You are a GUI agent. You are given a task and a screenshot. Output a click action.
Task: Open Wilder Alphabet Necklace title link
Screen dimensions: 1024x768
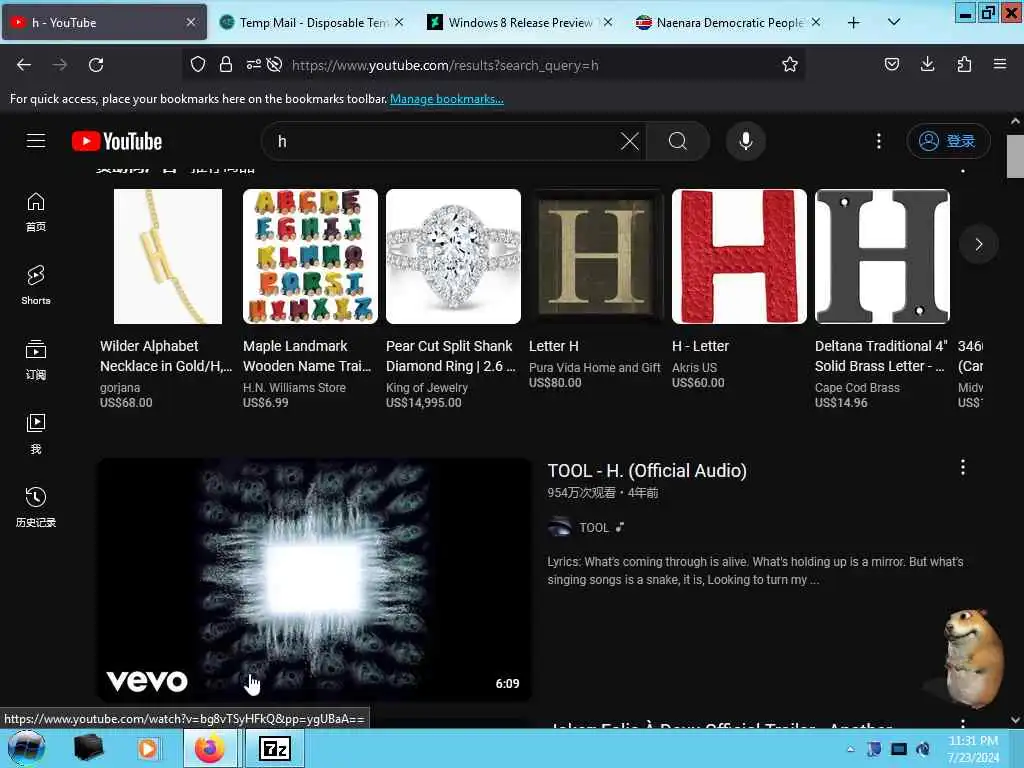[x=166, y=356]
